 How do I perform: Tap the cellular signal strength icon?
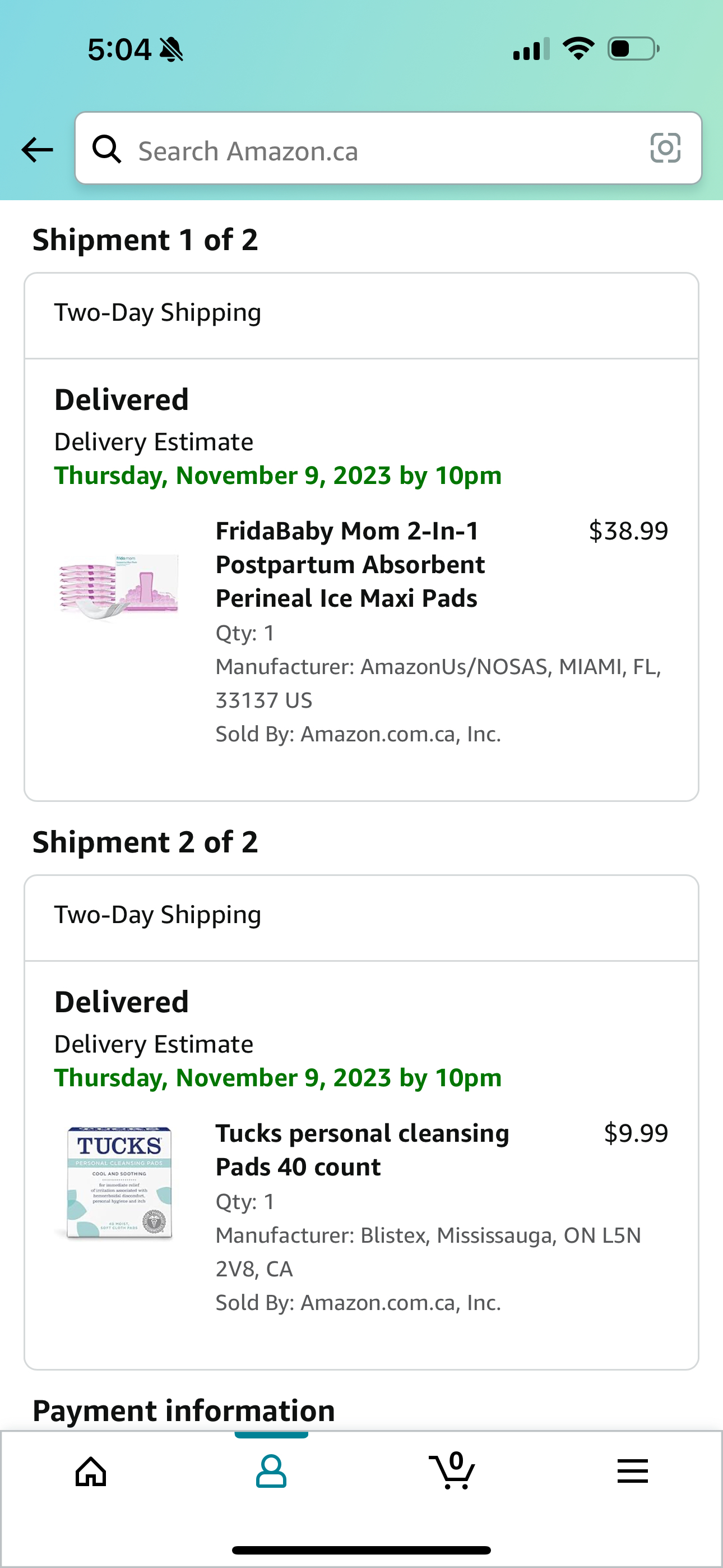pyautogui.click(x=531, y=49)
